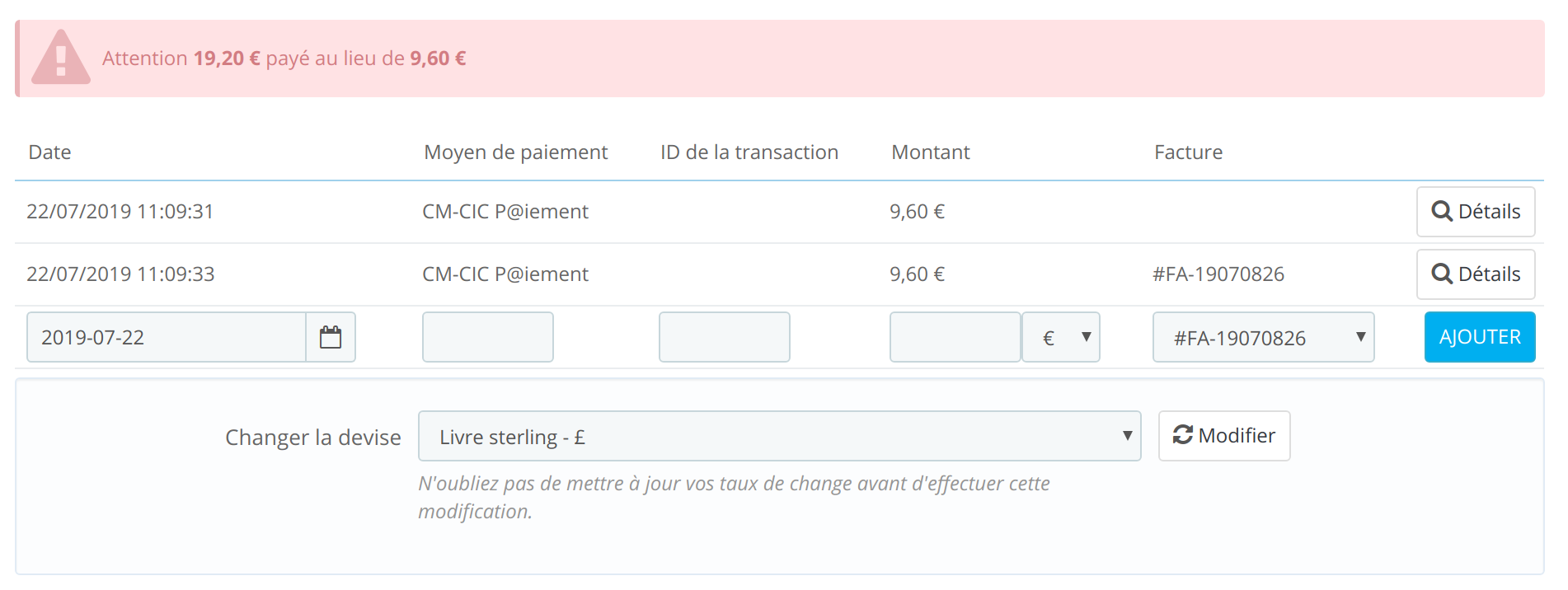Click the #FA-19070826 invoice text in table
Screen dimensions: 1568x590
pyautogui.click(x=1218, y=274)
